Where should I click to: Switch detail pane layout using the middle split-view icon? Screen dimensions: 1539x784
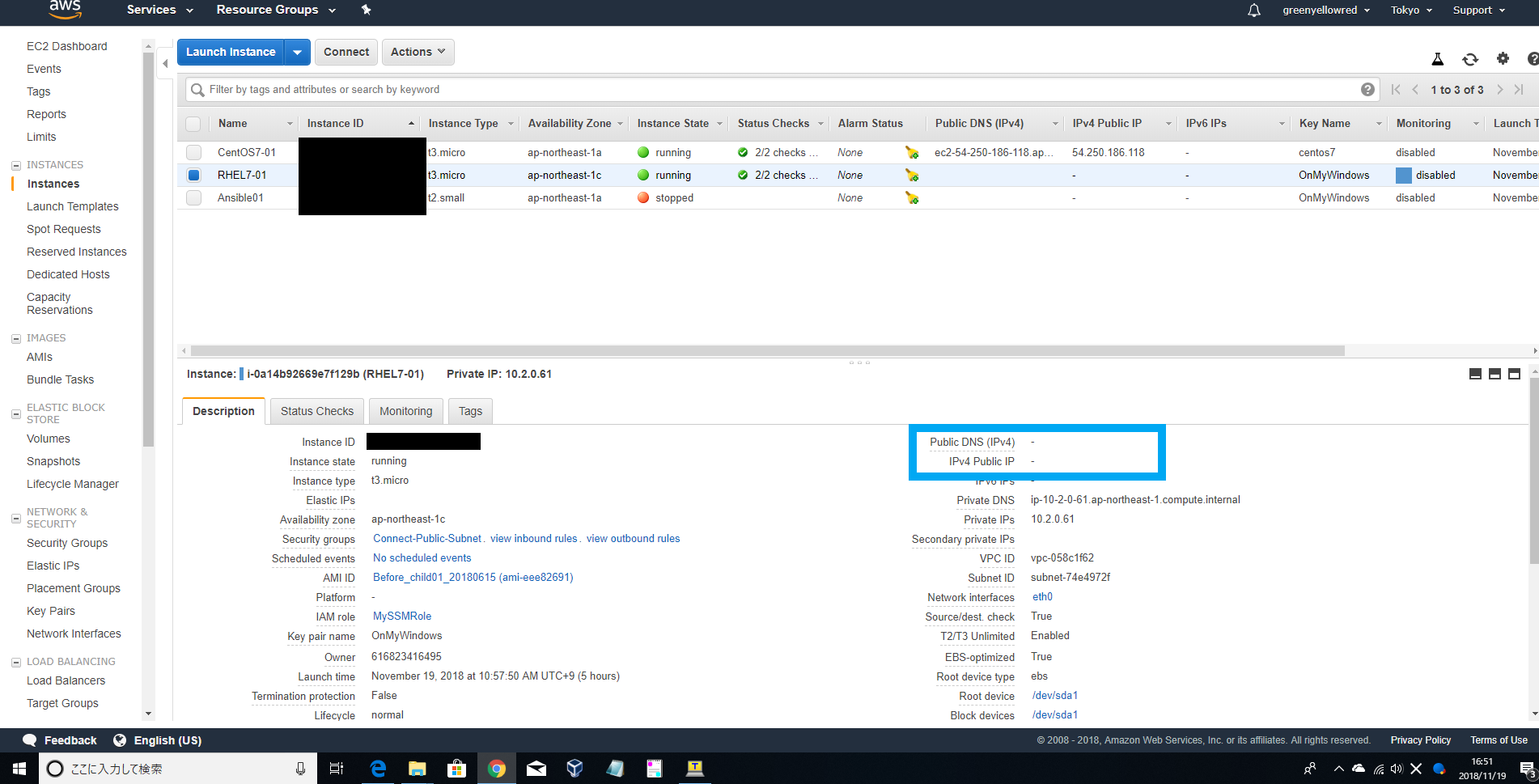coord(1494,374)
